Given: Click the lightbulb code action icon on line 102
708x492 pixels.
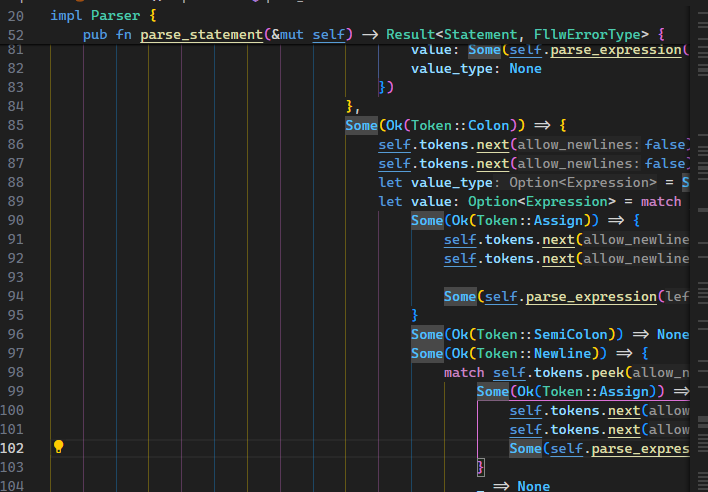Looking at the screenshot, I should (59, 447).
